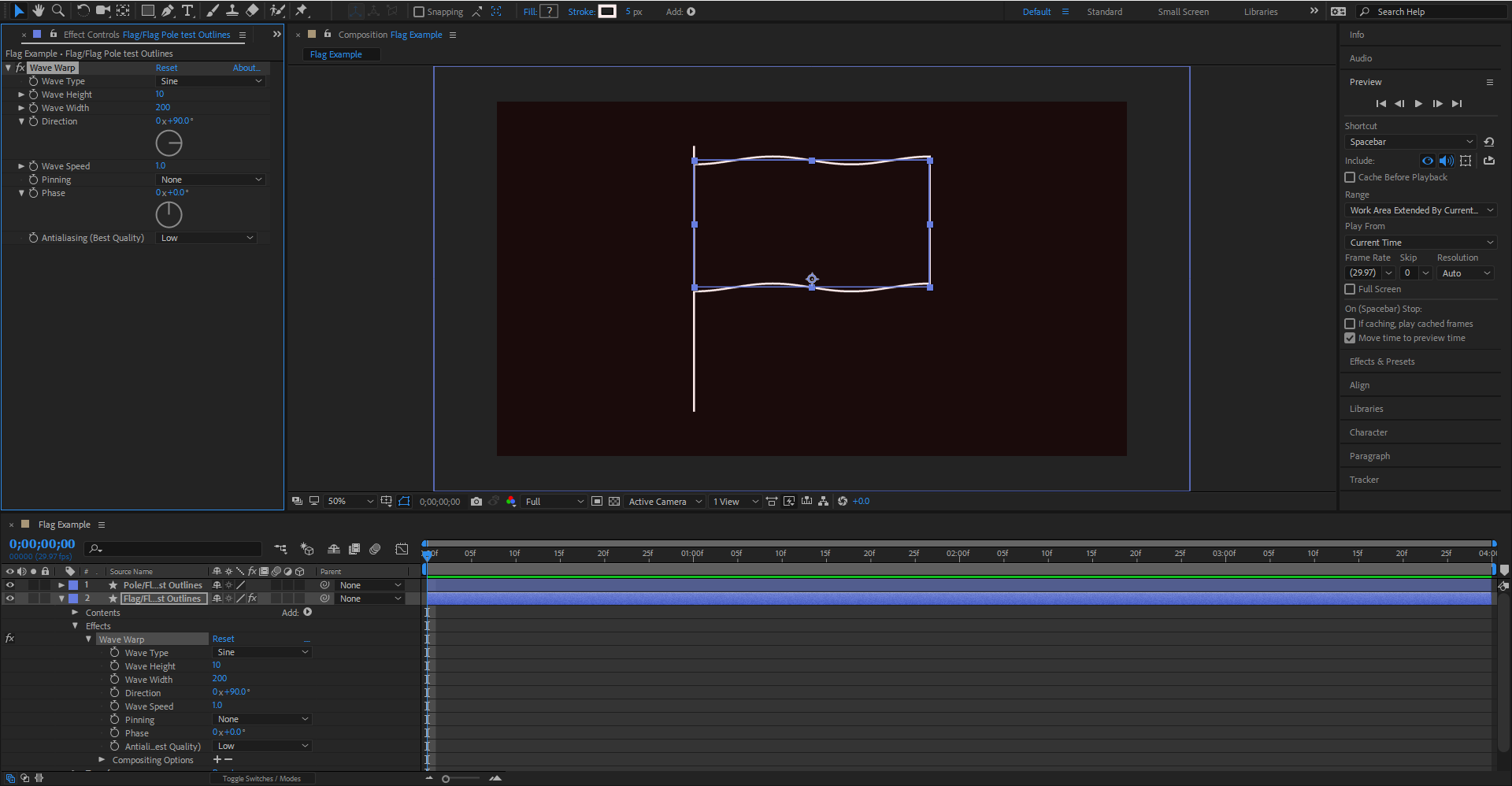This screenshot has width=1512, height=786.
Task: Hide the Pole/Fl..st Outlines layer
Action: pyautogui.click(x=10, y=585)
